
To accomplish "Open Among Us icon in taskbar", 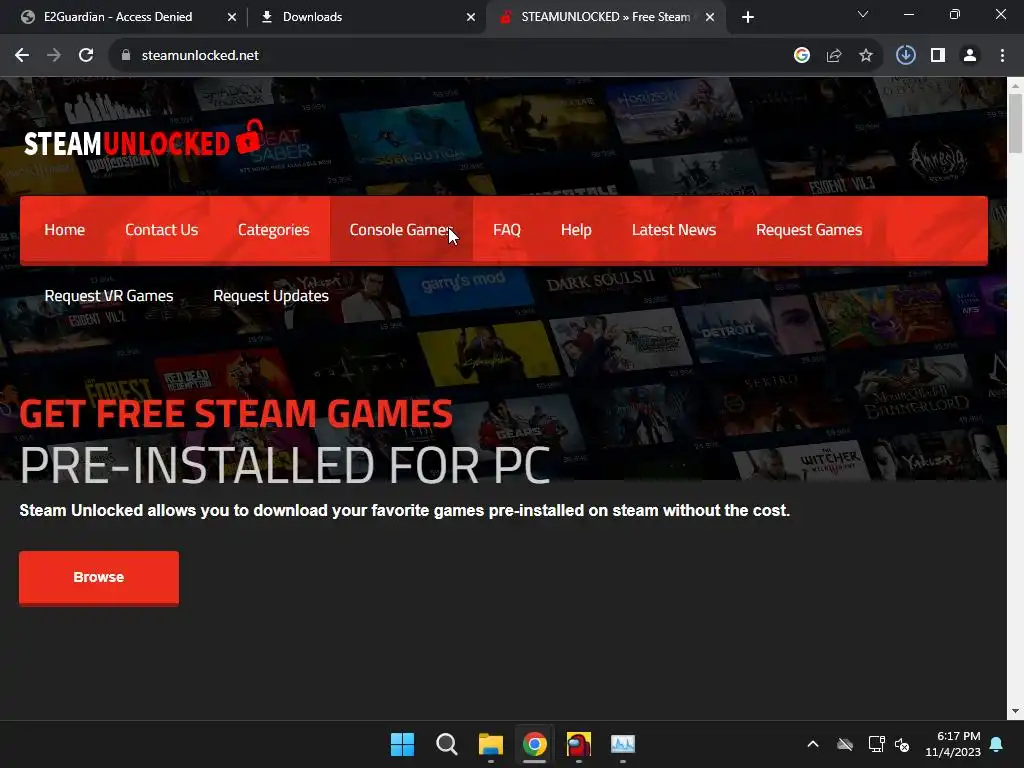I will [579, 744].
